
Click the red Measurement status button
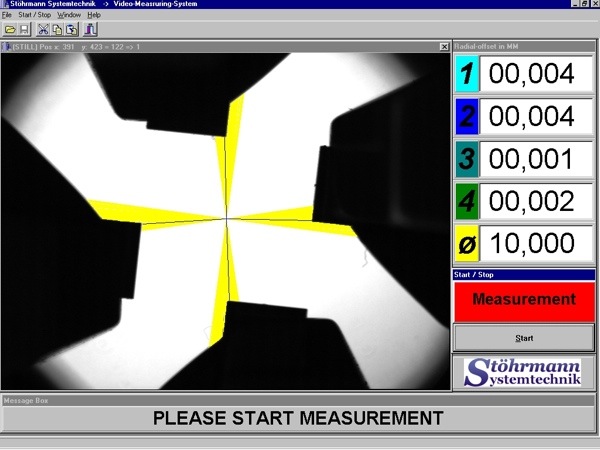click(524, 300)
